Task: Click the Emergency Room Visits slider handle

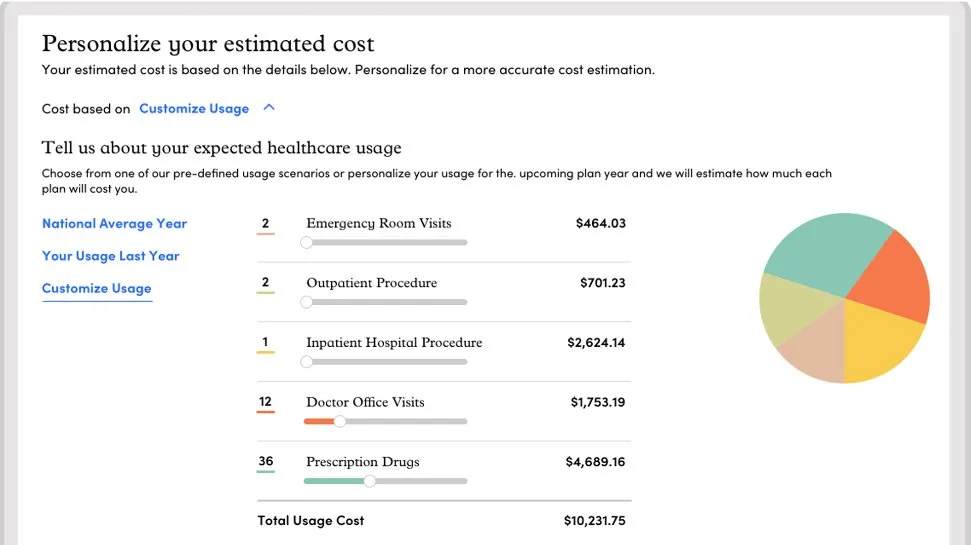Action: click(x=307, y=242)
